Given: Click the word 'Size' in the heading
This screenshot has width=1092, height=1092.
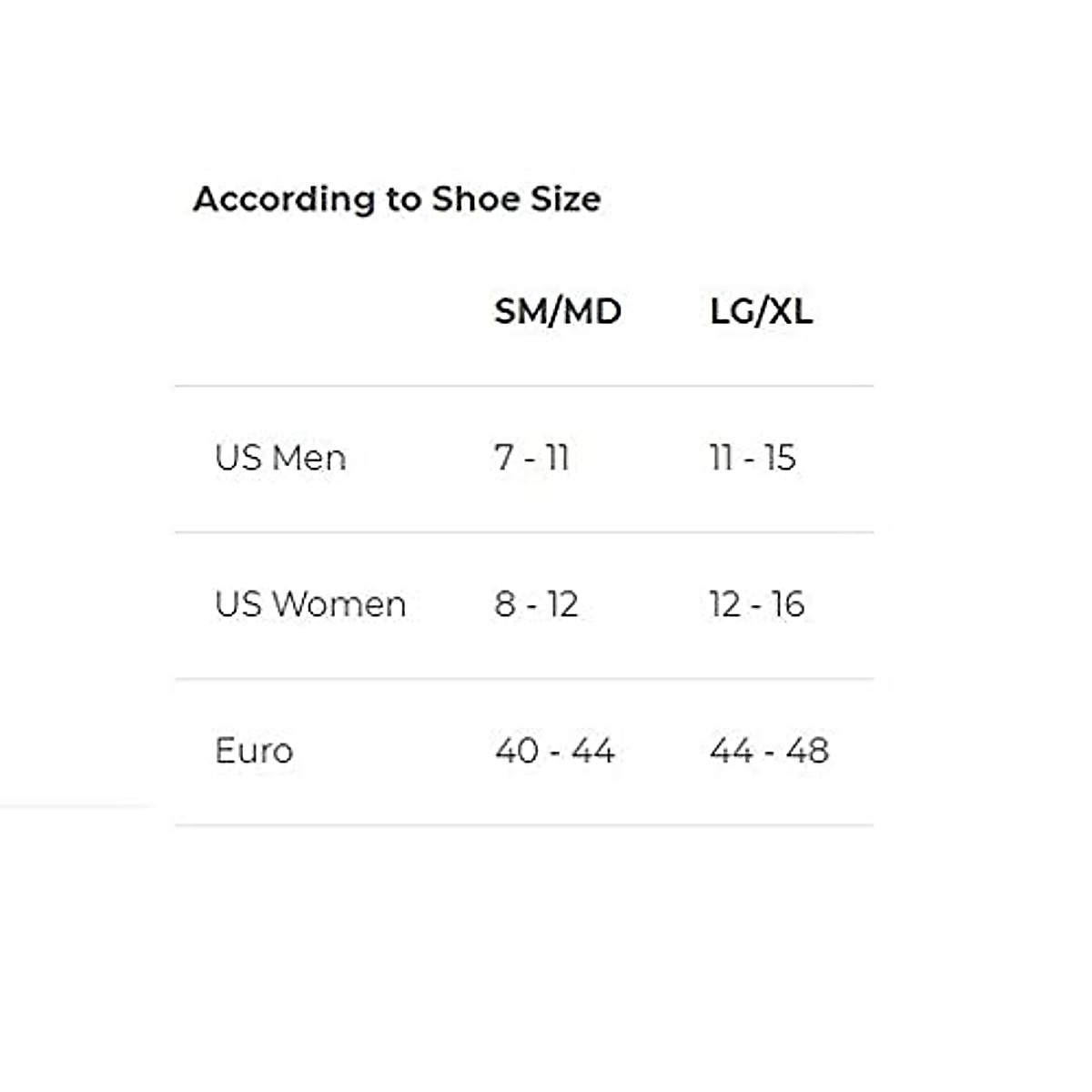Looking at the screenshot, I should 566,199.
